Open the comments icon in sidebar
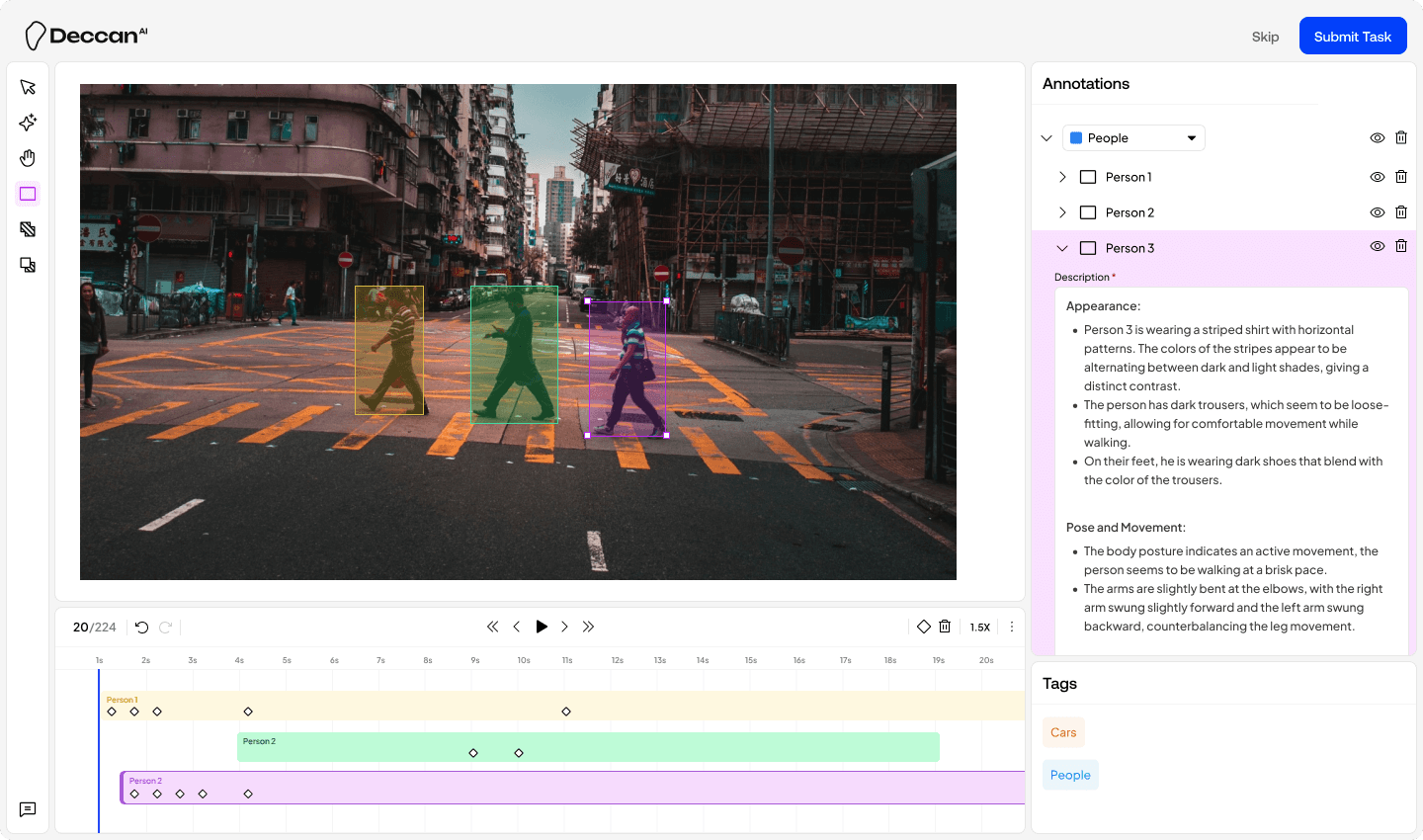Image resolution: width=1423 pixels, height=840 pixels. (28, 809)
